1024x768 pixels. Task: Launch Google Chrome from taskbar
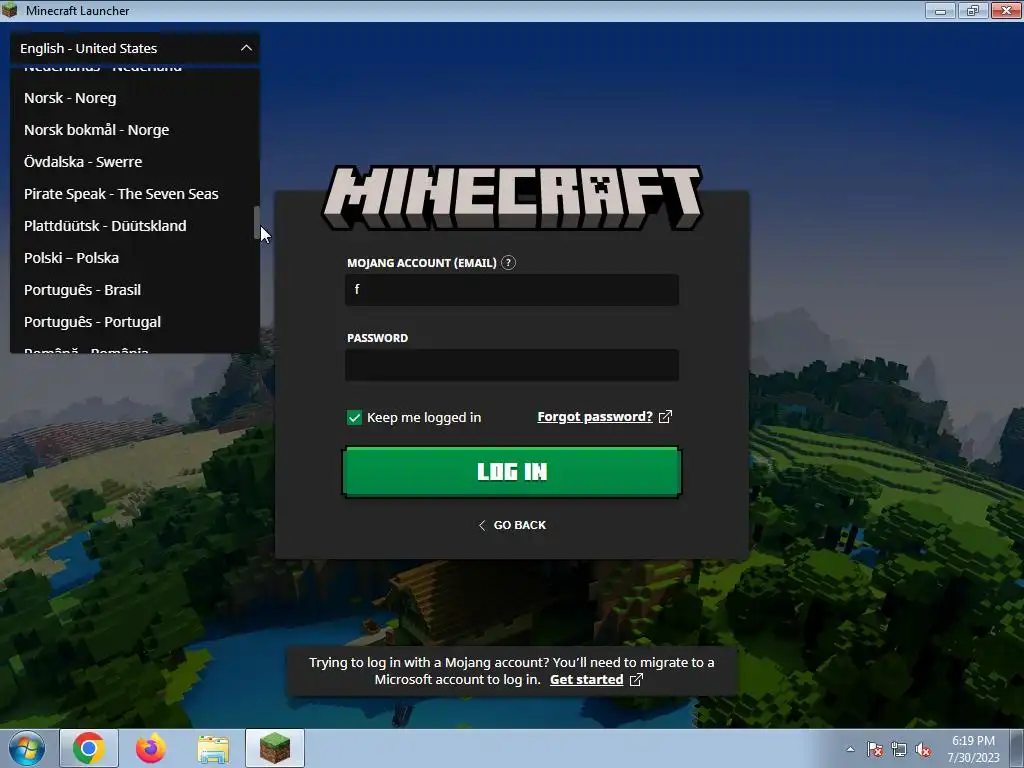[89, 748]
